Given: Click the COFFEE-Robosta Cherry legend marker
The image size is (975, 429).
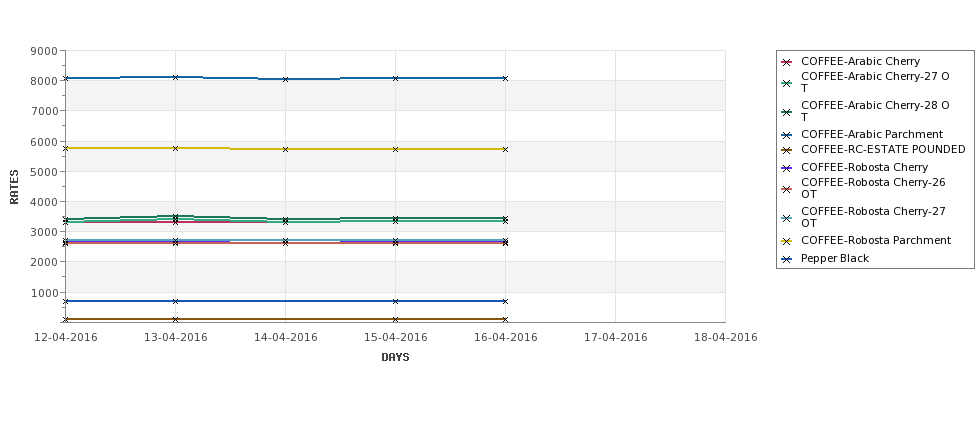Looking at the screenshot, I should pos(787,168).
